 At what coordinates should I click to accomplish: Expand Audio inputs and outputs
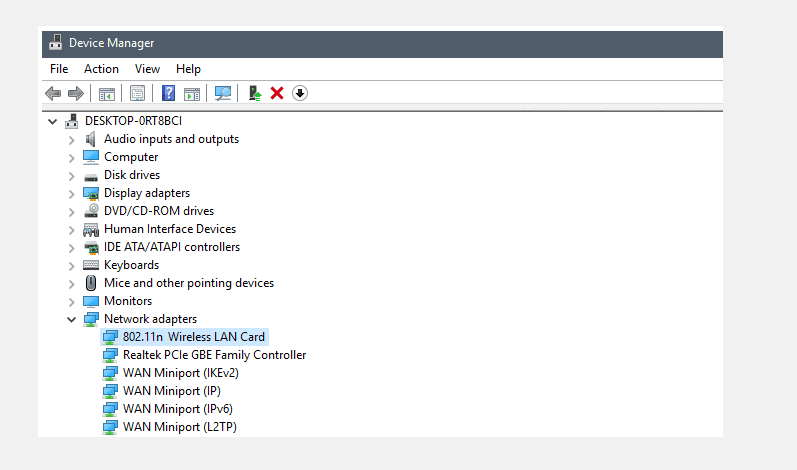[72, 140]
